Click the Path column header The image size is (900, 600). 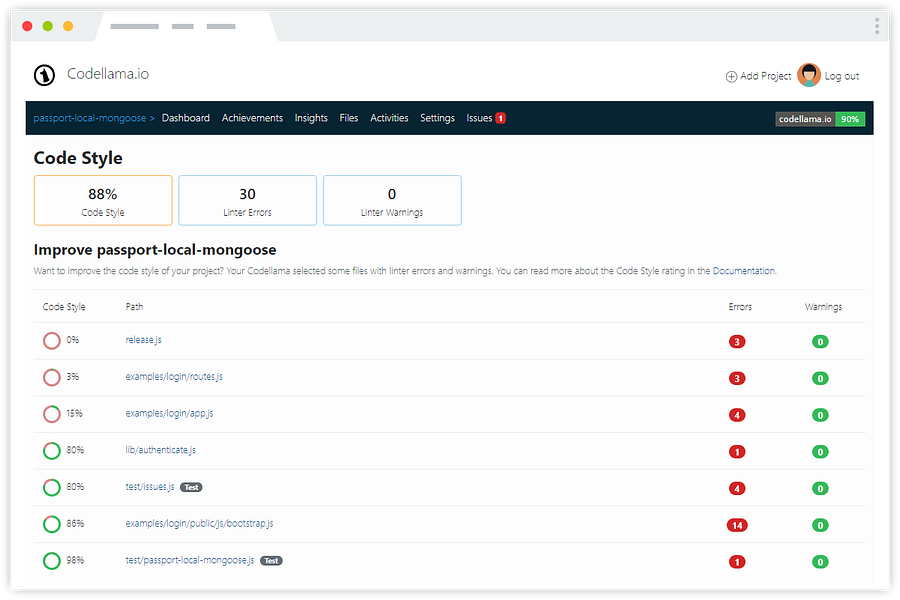(x=134, y=307)
